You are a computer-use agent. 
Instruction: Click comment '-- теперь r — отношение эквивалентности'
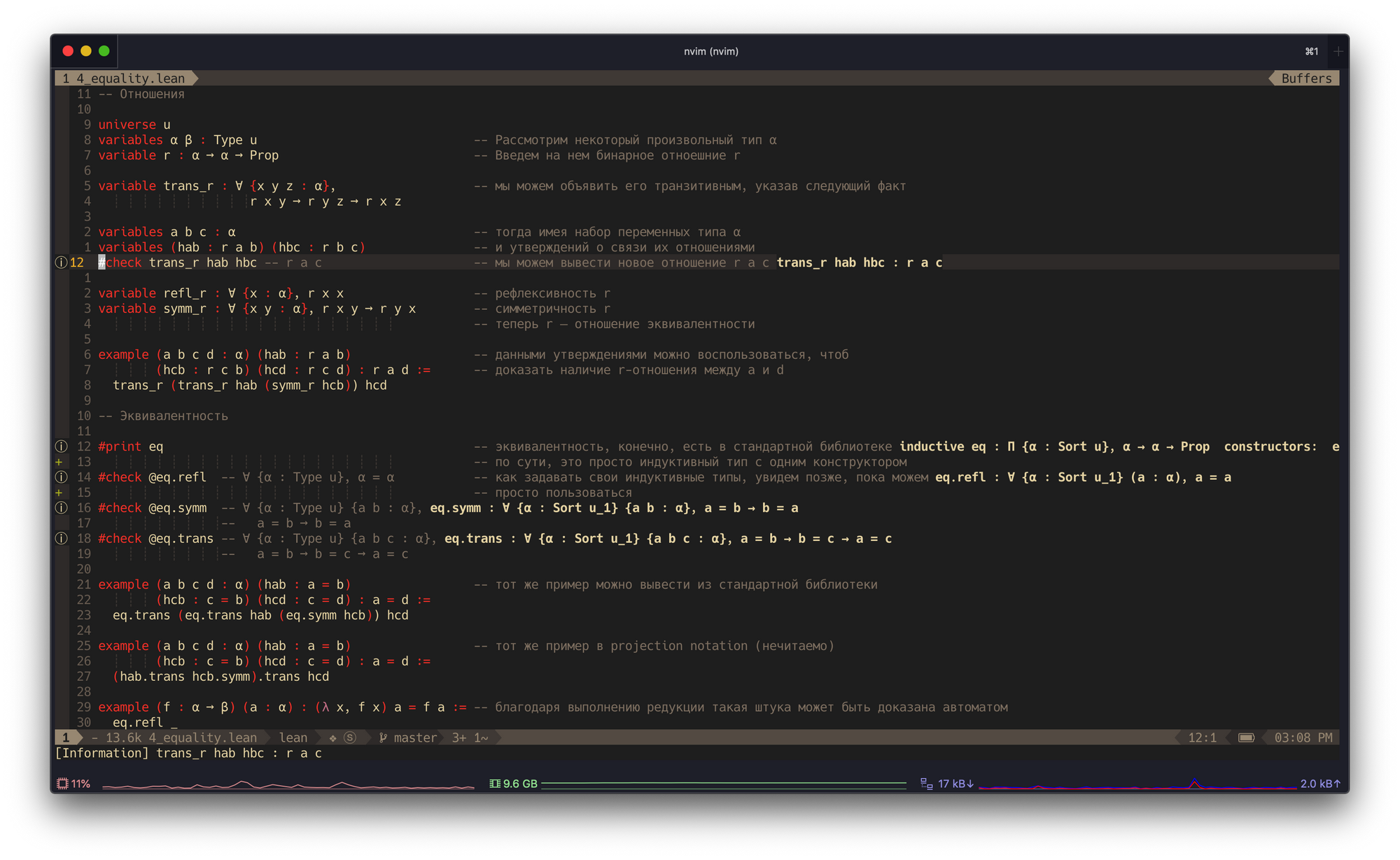click(x=615, y=325)
